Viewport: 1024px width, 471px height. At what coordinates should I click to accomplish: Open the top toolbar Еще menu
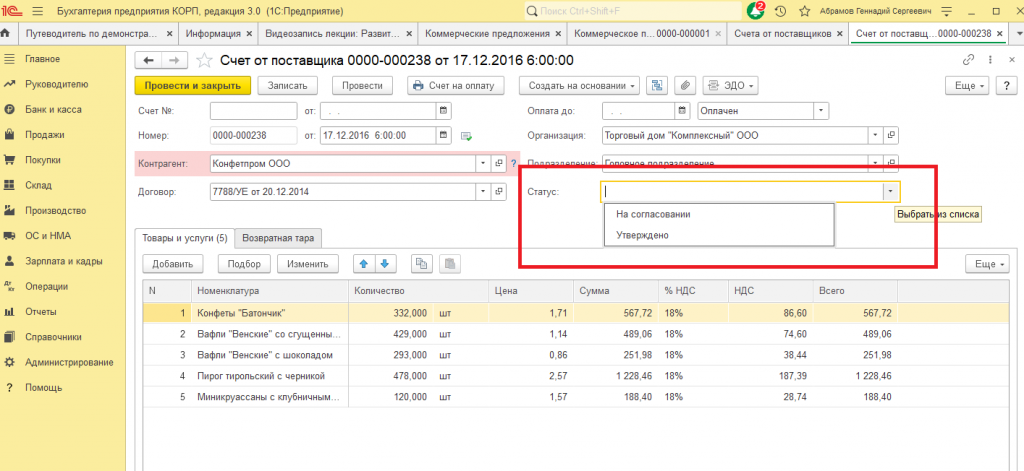967,86
